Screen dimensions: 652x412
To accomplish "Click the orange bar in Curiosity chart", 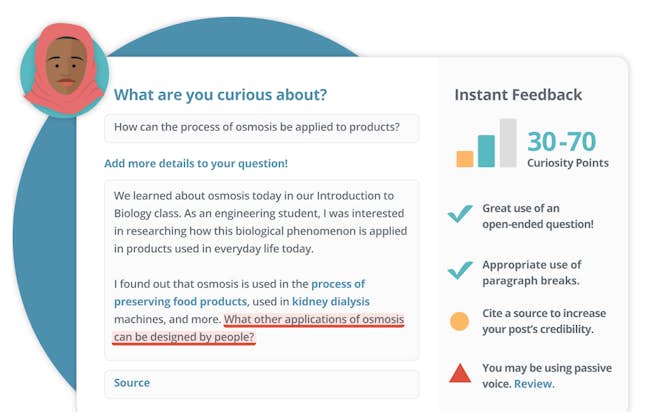I will 465,159.
